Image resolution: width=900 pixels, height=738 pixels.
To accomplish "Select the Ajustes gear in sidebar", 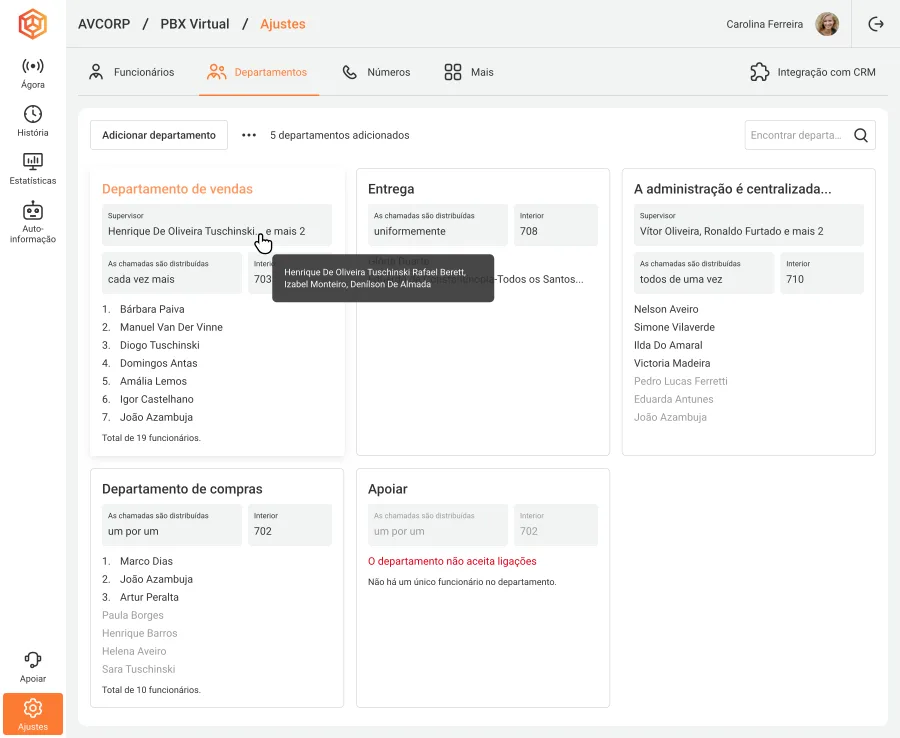I will 33,714.
